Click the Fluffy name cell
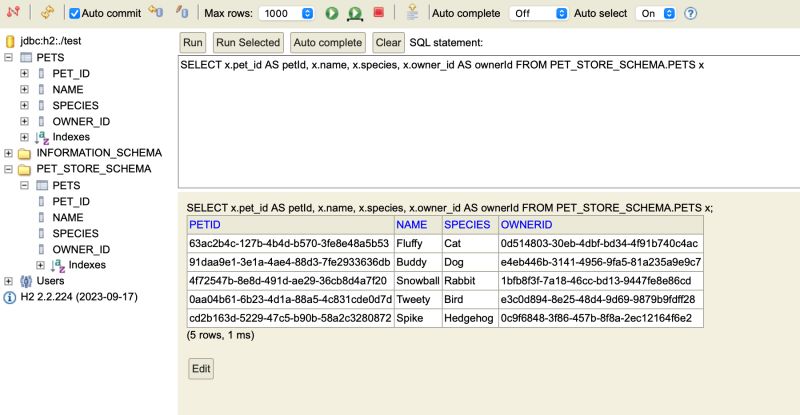This screenshot has width=800, height=415. 418,243
